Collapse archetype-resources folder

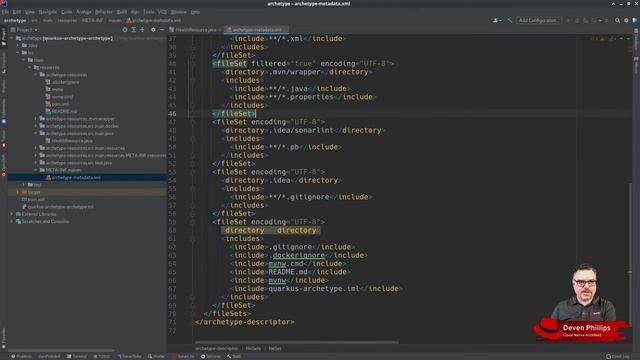(x=36, y=75)
